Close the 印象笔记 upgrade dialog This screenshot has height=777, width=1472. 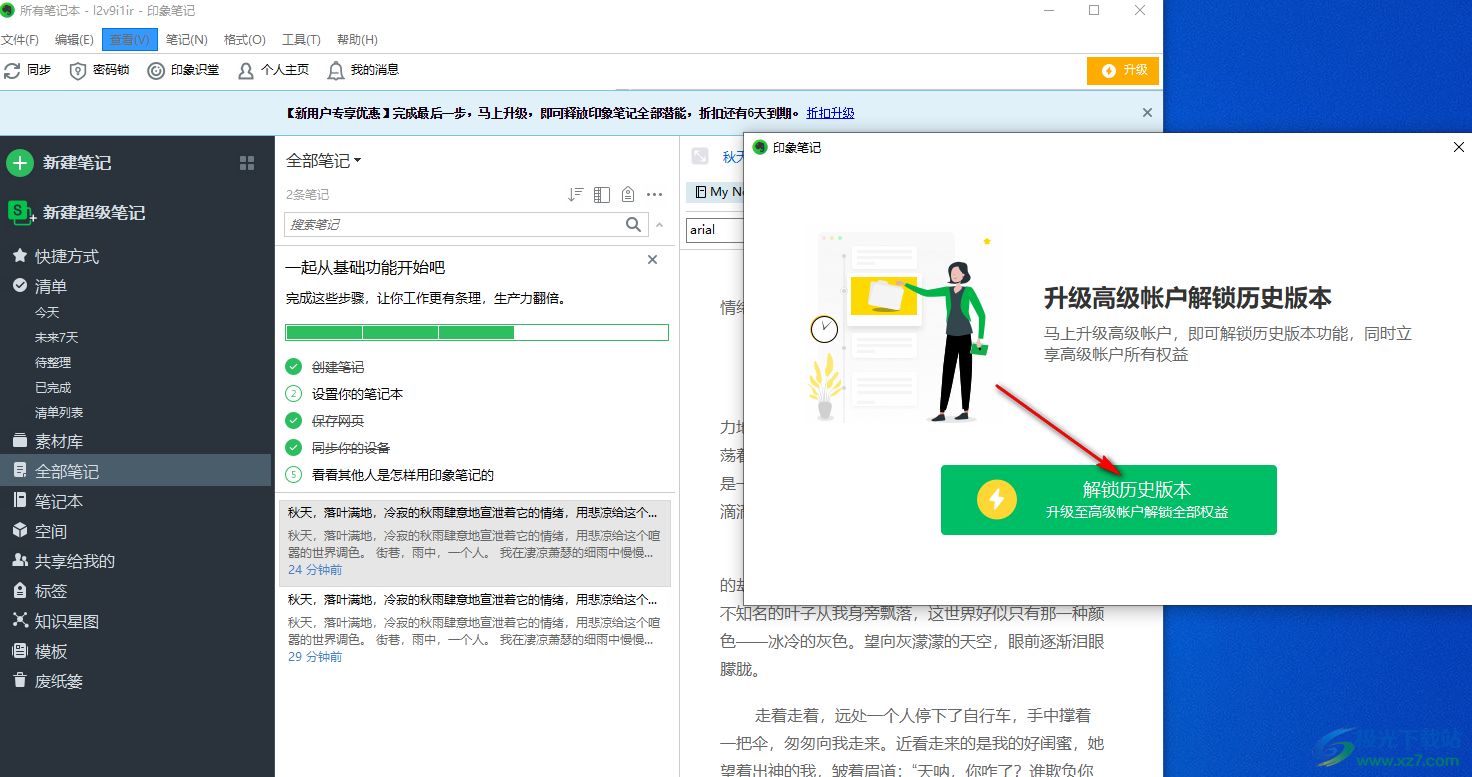(1459, 147)
